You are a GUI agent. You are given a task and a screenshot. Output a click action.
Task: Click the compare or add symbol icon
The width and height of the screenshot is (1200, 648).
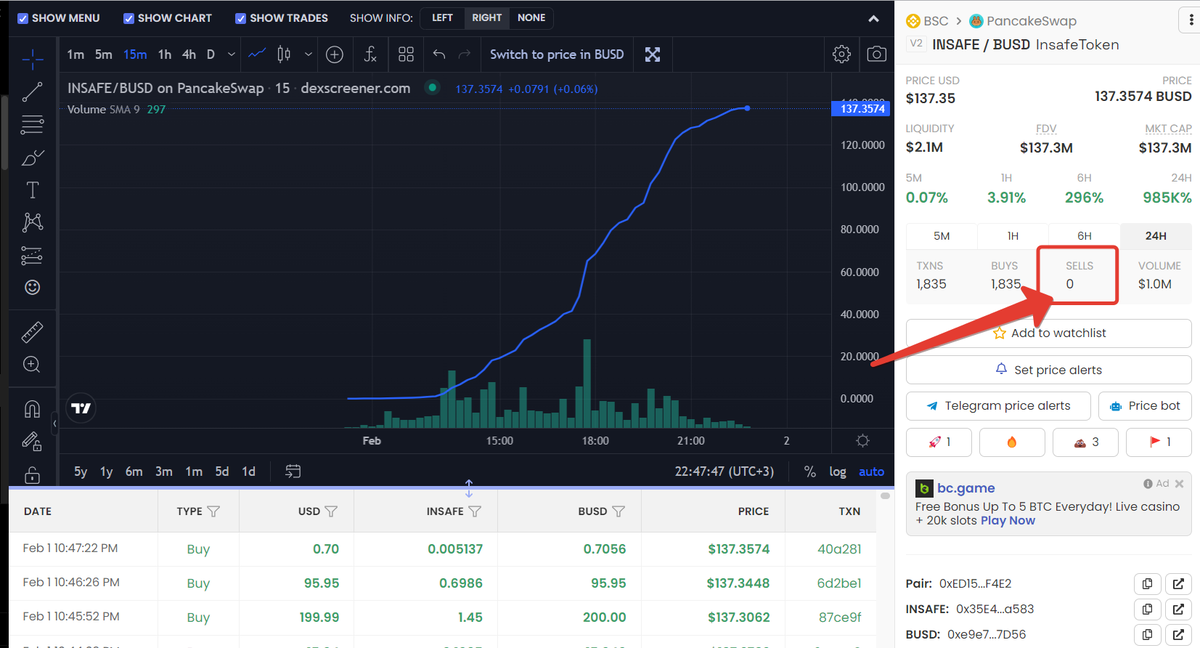[335, 54]
